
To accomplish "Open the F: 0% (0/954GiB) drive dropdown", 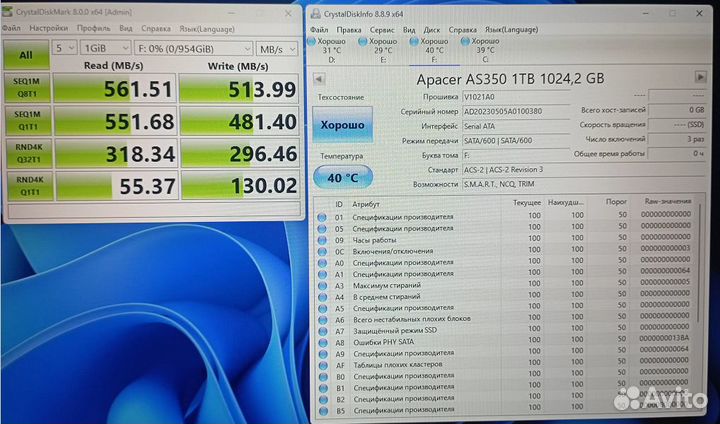I will click(x=193, y=49).
